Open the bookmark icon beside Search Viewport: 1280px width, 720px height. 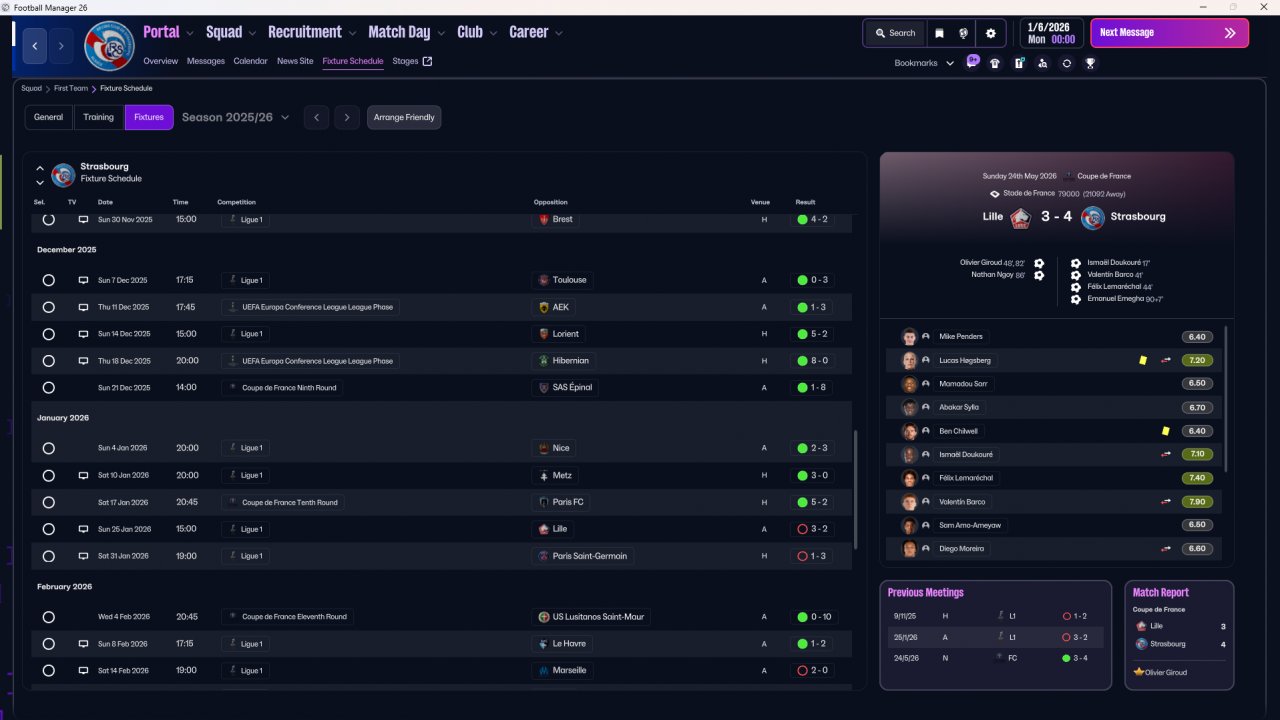(x=939, y=33)
